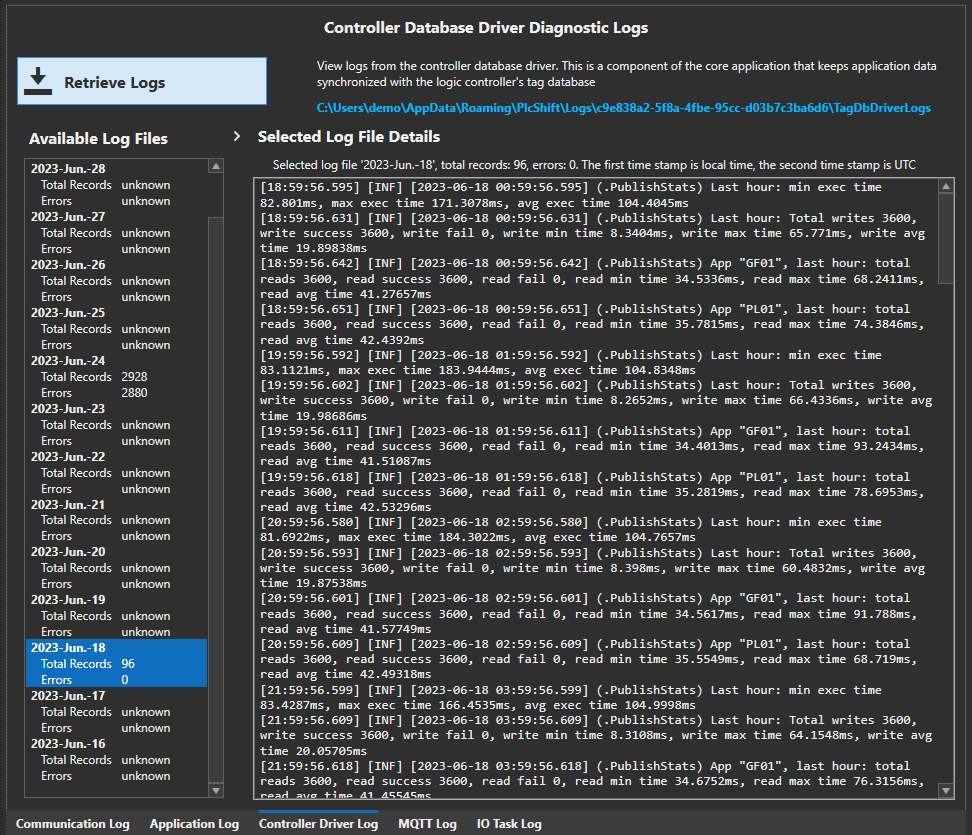The height and width of the screenshot is (835, 972).
Task: Click the Selected Log File Details heading
Action: [348, 137]
